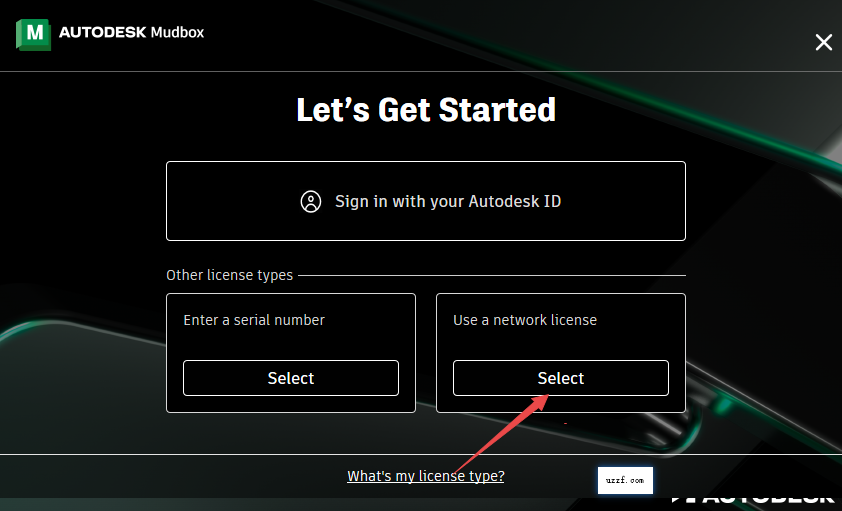Click the word Mudbox in the title
The height and width of the screenshot is (511, 842).
point(177,32)
